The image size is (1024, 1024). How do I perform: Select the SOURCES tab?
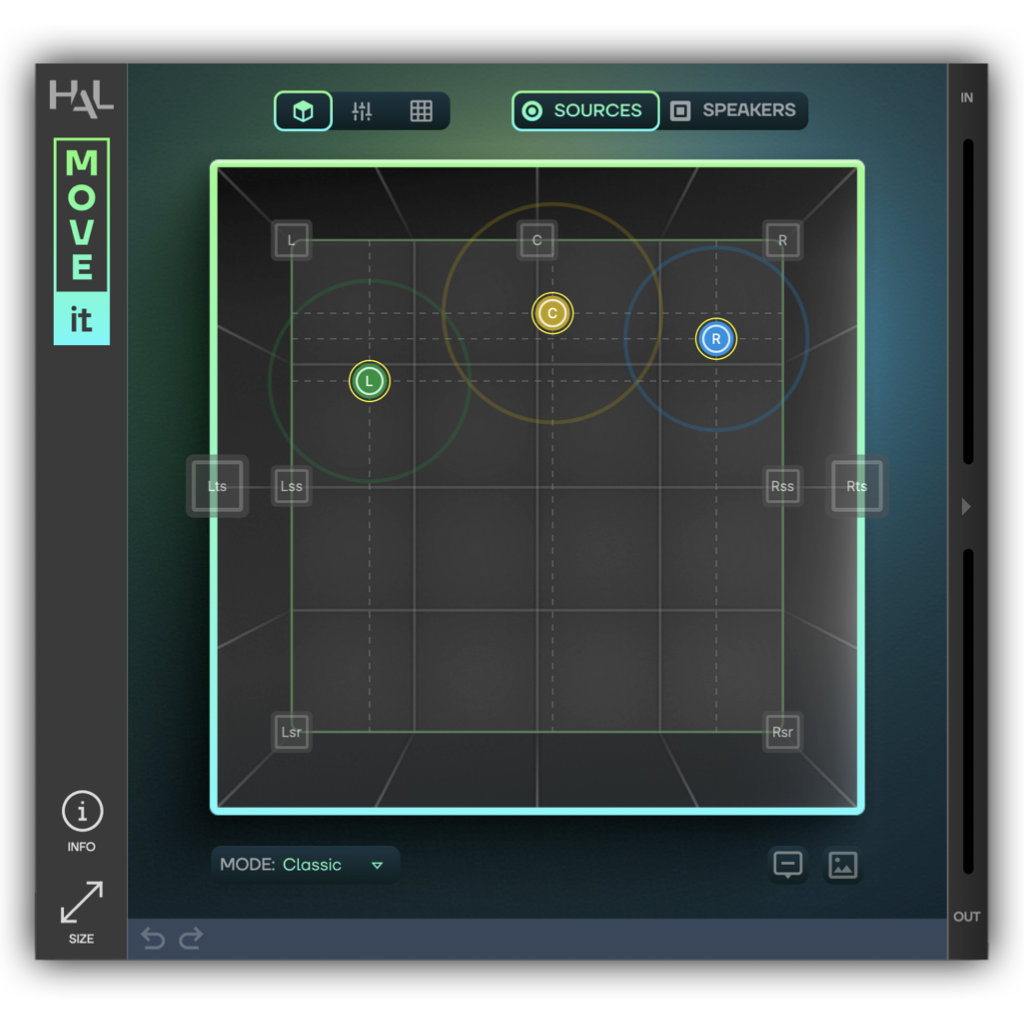[586, 111]
